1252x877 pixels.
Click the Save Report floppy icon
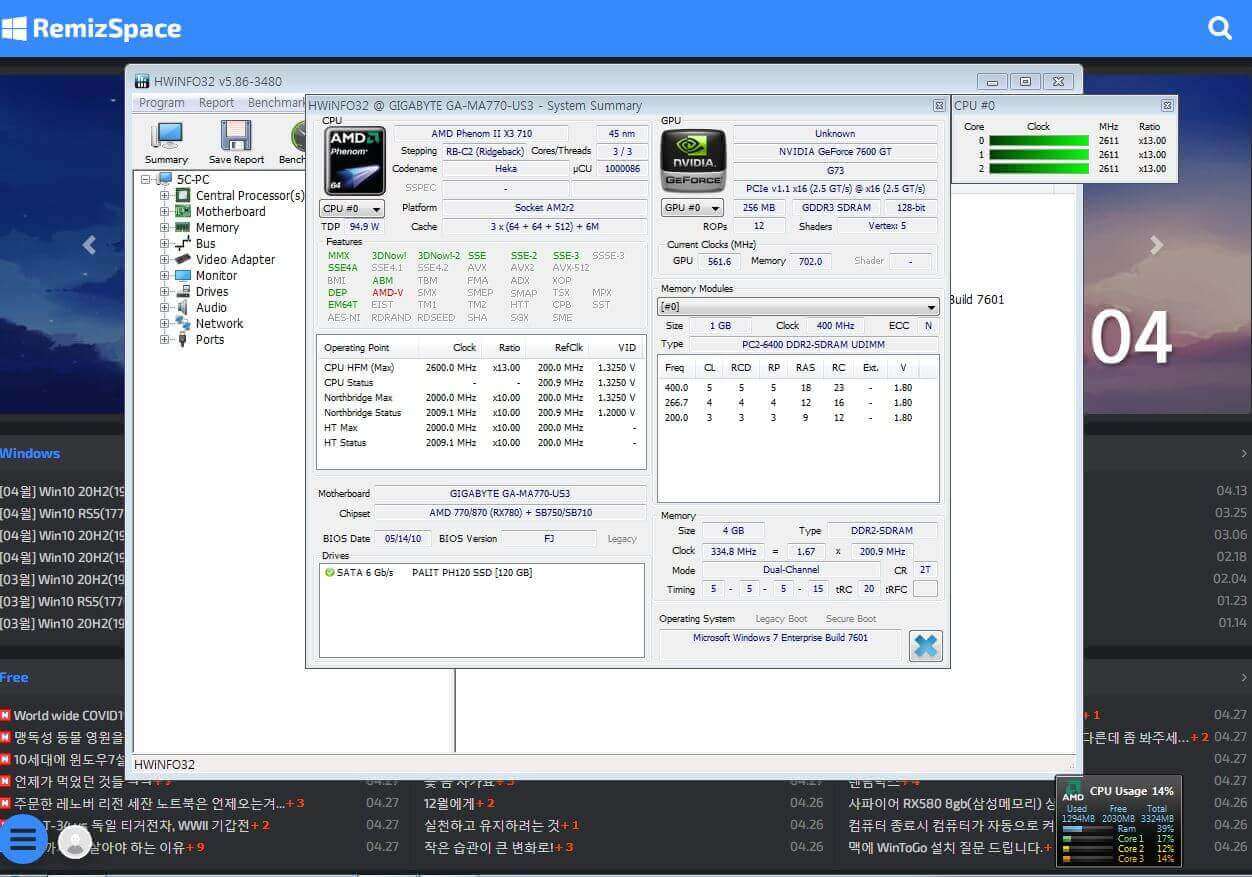click(236, 136)
